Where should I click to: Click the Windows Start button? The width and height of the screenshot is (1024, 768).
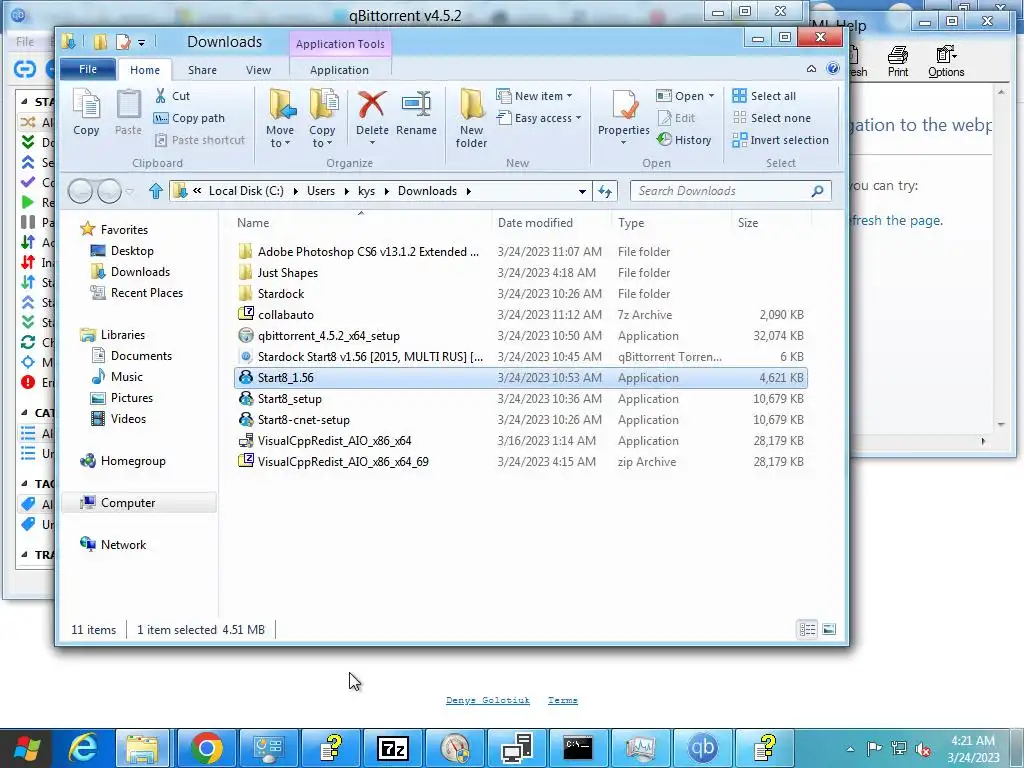pyautogui.click(x=27, y=748)
